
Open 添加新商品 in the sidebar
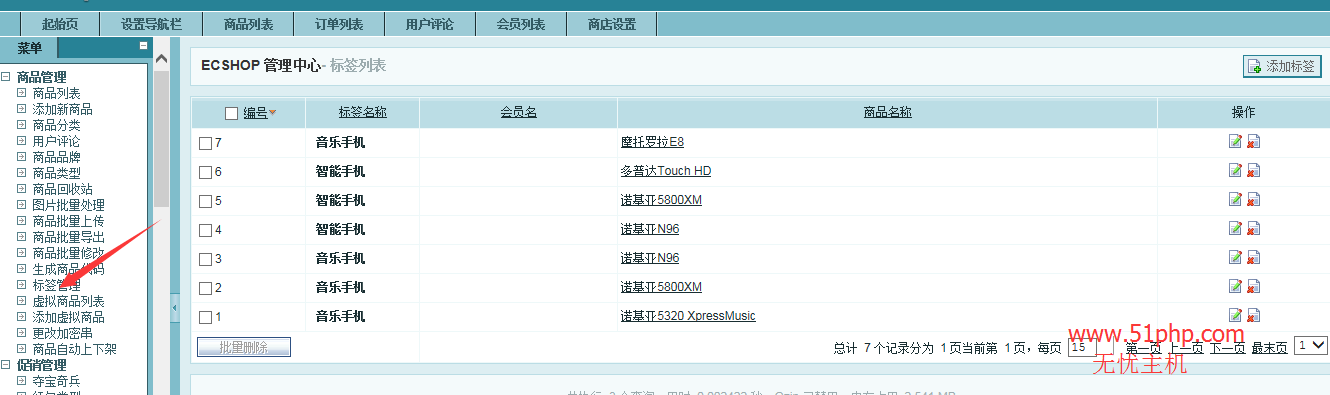62,109
